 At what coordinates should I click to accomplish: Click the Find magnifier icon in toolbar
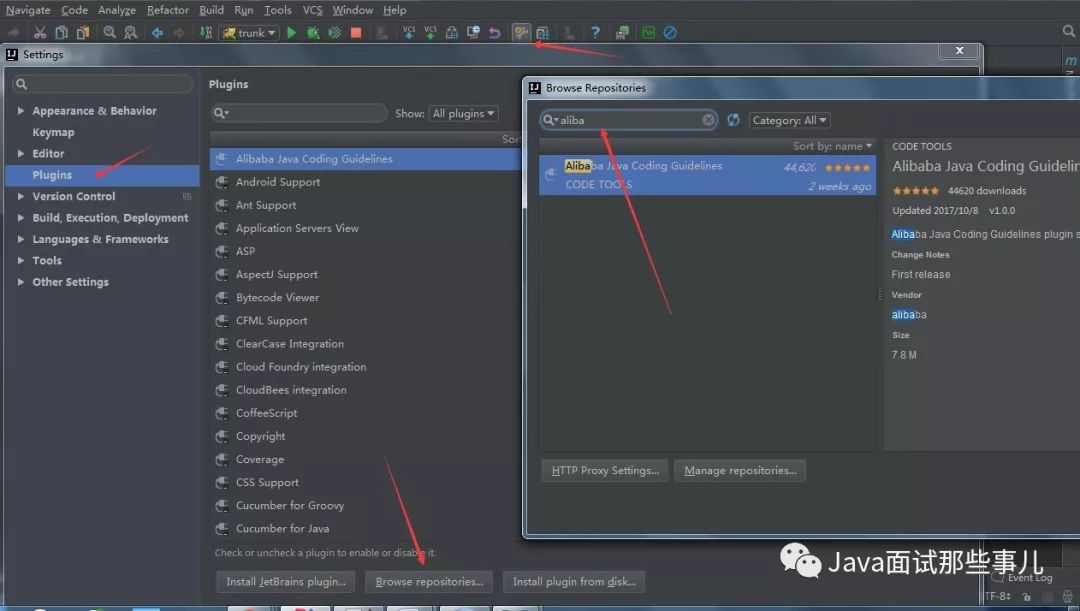[110, 32]
